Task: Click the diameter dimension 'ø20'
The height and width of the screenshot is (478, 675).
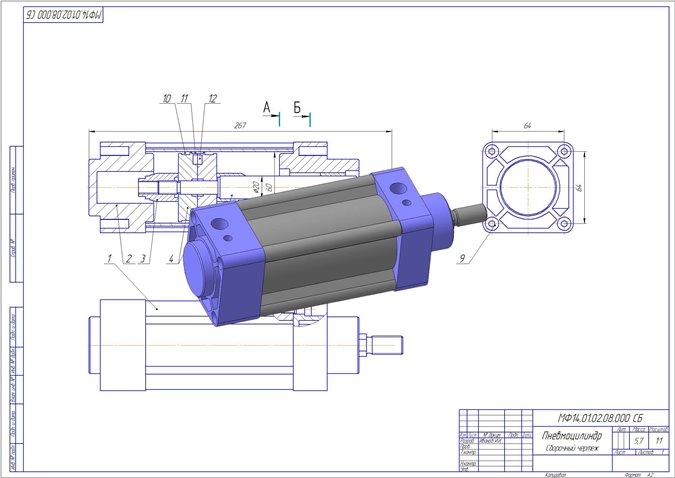Action: tap(255, 186)
